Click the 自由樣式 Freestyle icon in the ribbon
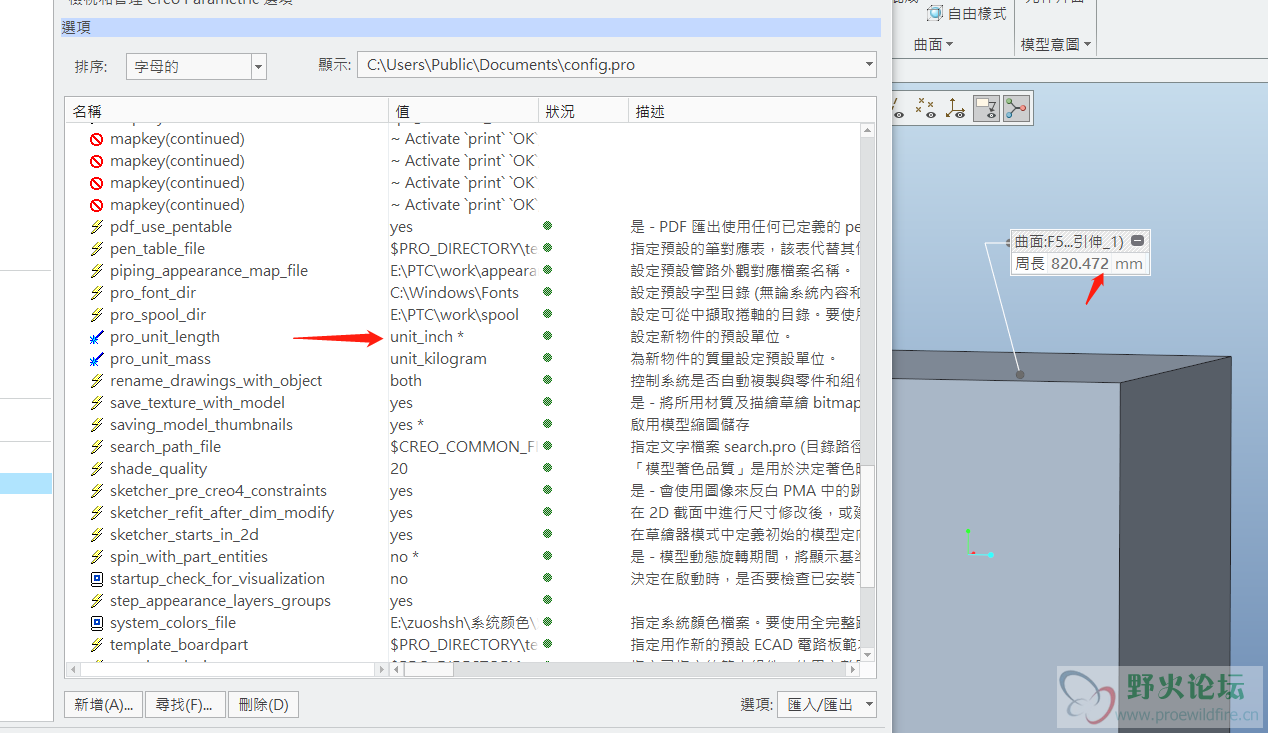The height and width of the screenshot is (733, 1268). pos(935,14)
